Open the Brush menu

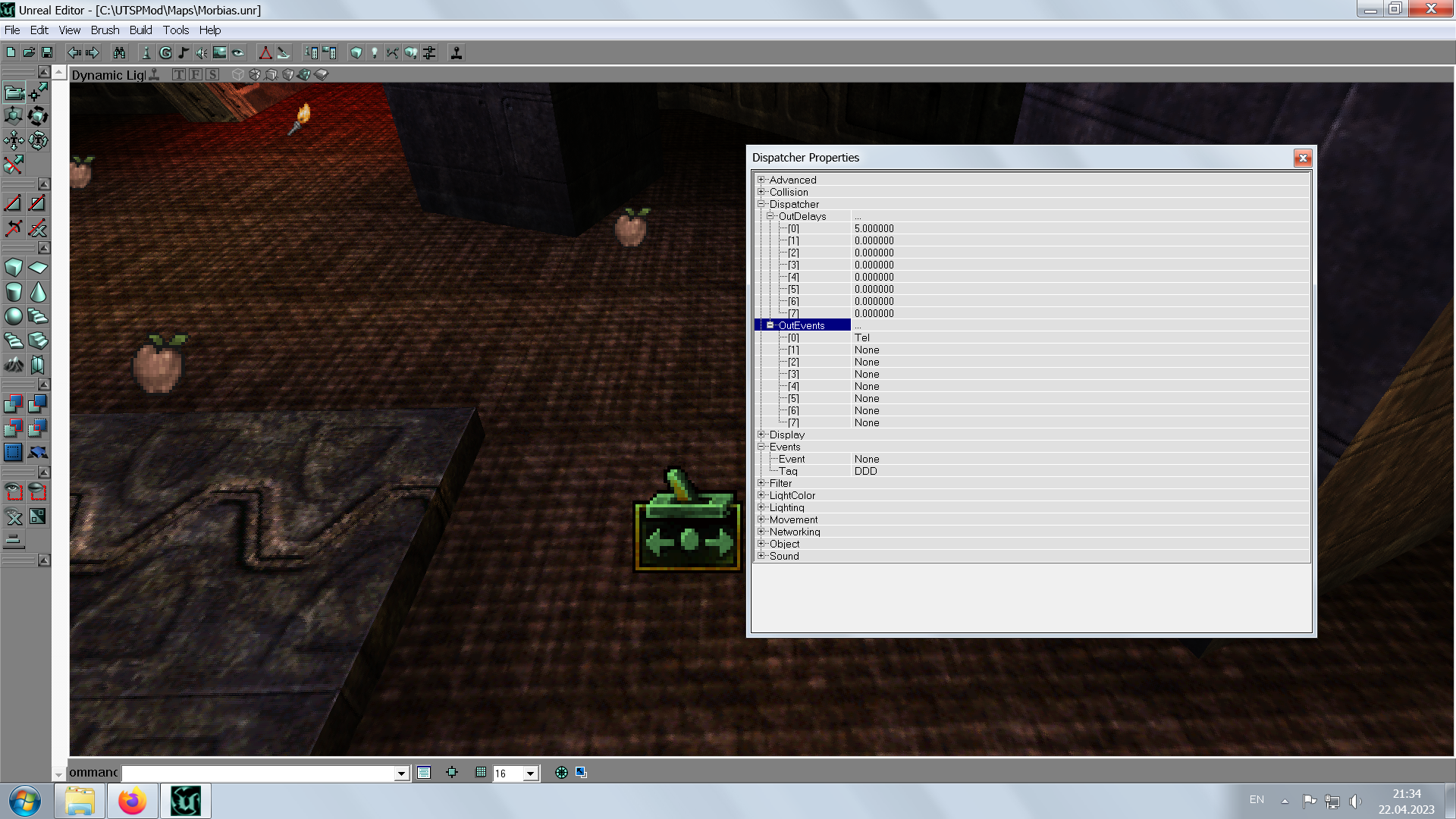tap(105, 30)
